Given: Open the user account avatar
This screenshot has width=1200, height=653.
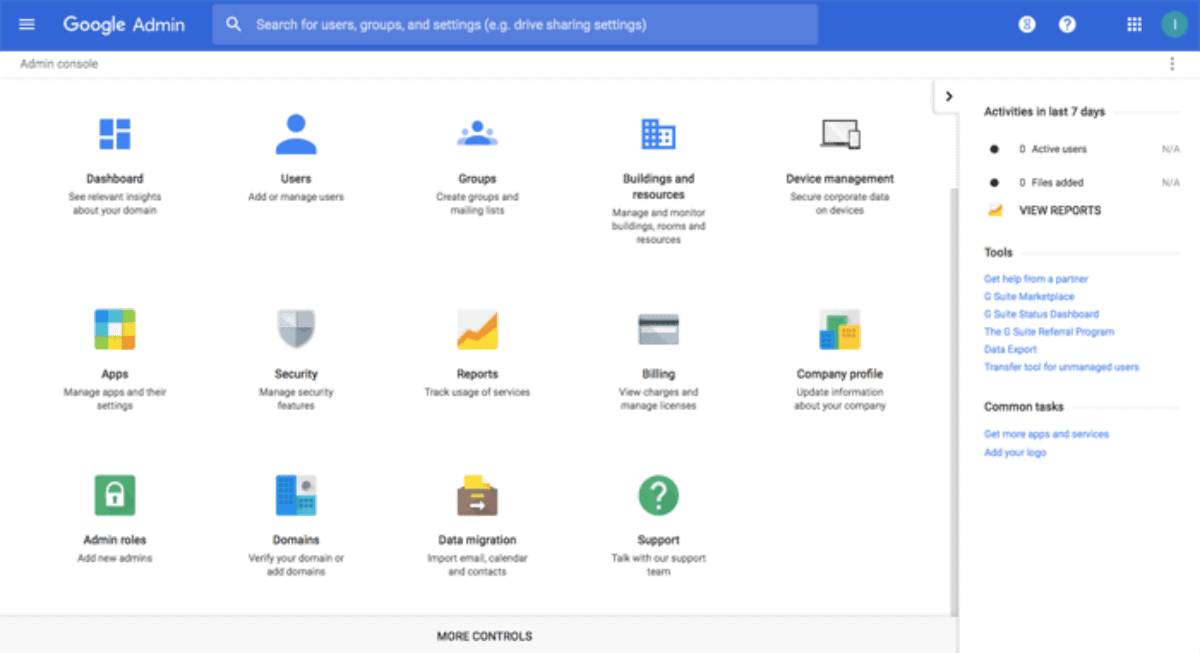Looking at the screenshot, I should pyautogui.click(x=1174, y=24).
